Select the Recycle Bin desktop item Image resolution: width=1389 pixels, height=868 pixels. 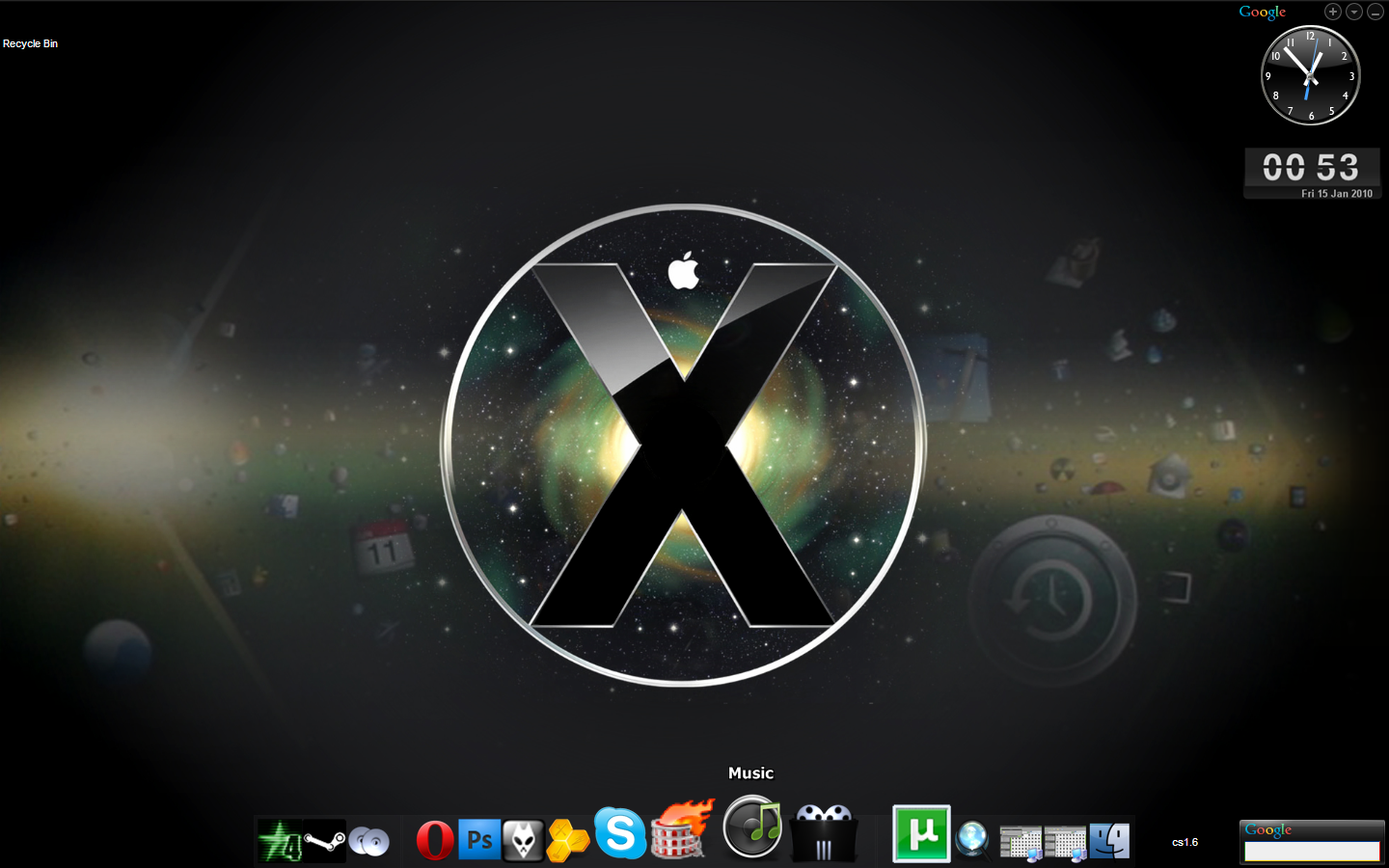tap(30, 43)
